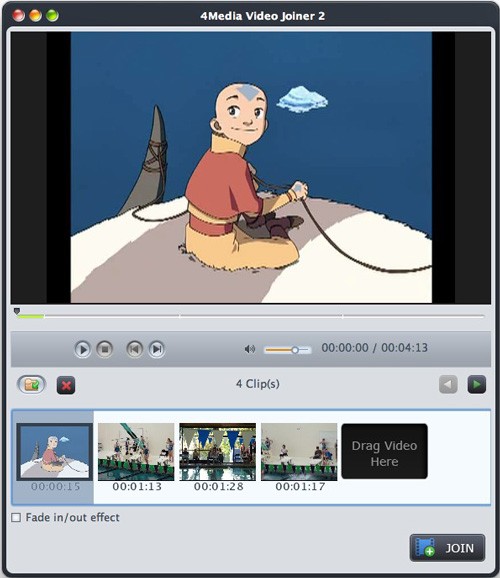The height and width of the screenshot is (578, 500).
Task: Enable the Fade in/out effect checkbox
Action: tap(16, 518)
